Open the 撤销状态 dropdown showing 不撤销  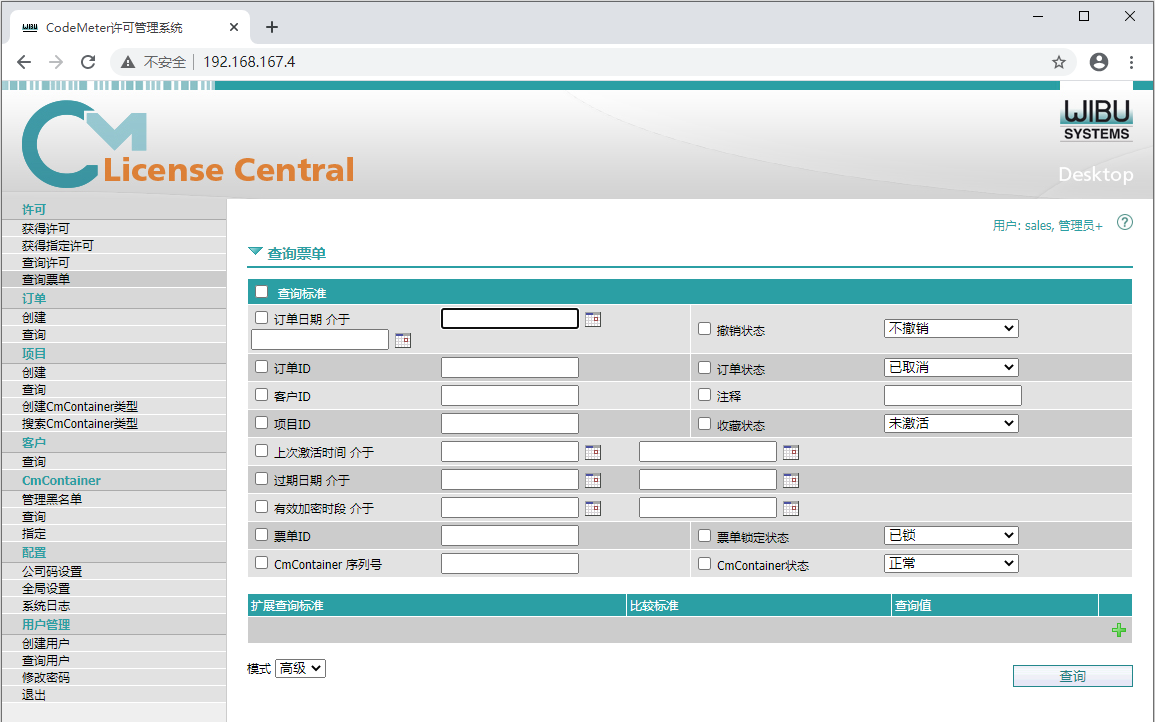coord(951,328)
